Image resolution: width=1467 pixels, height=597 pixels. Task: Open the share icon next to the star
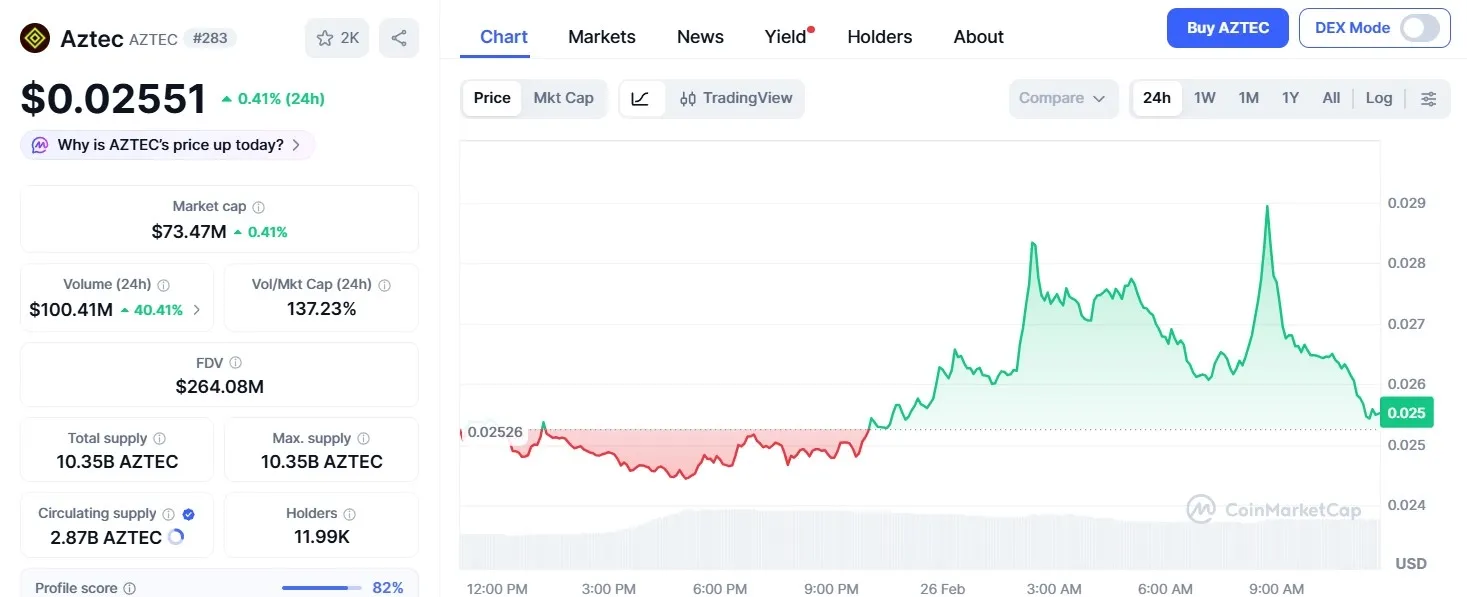tap(398, 36)
